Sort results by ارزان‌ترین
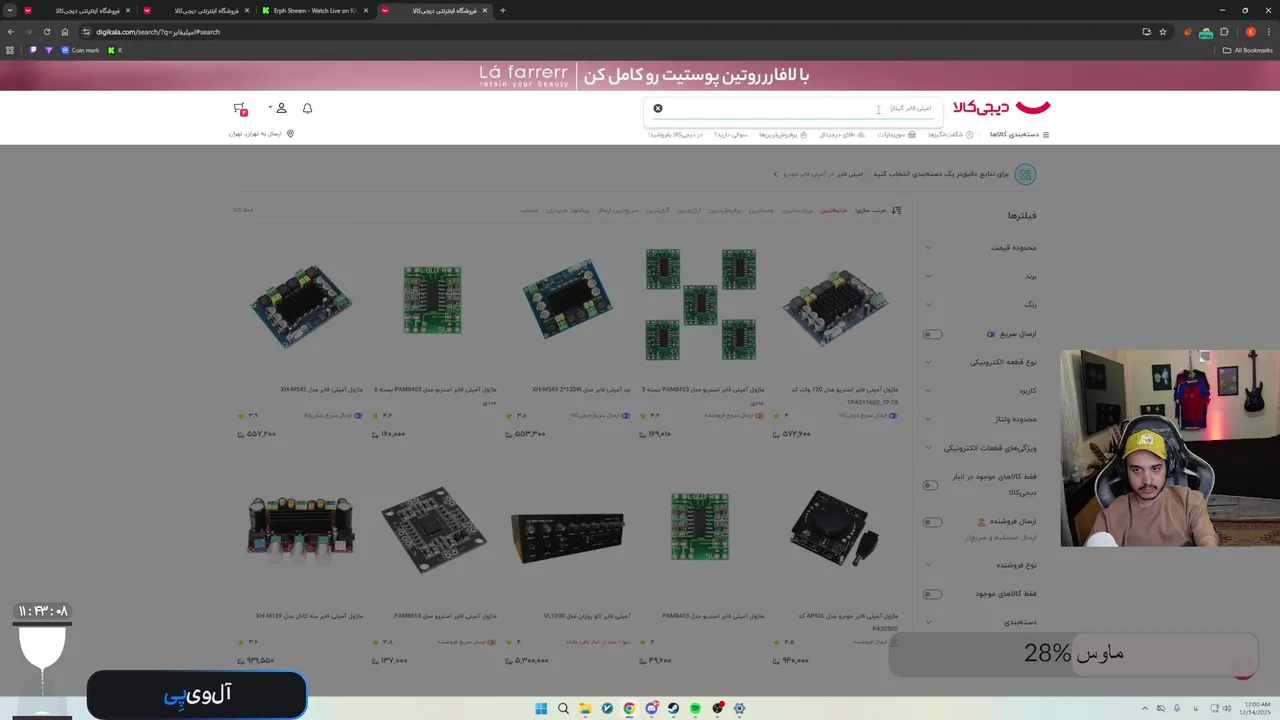 pyautogui.click(x=689, y=210)
